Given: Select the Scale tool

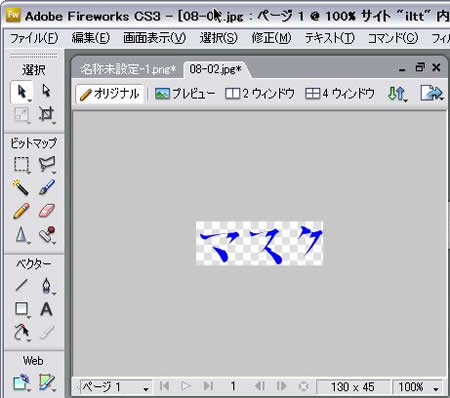Looking at the screenshot, I should (22, 115).
